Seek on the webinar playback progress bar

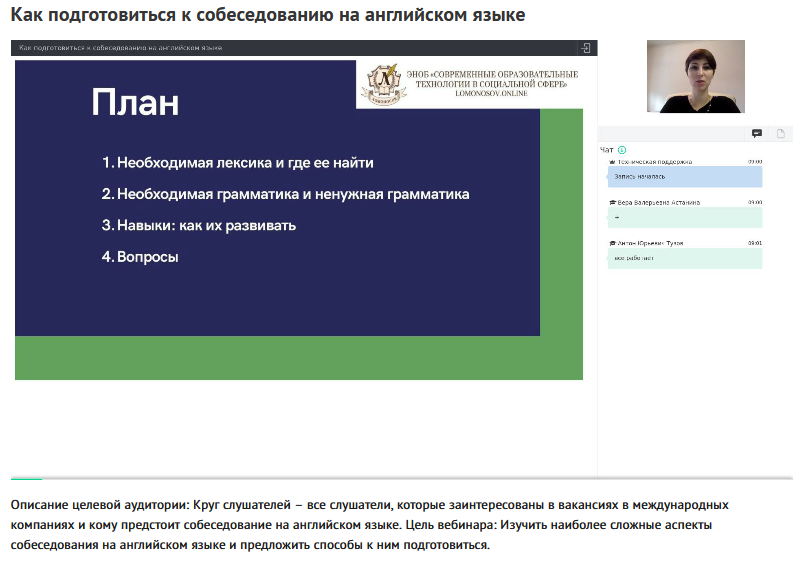(x=300, y=478)
